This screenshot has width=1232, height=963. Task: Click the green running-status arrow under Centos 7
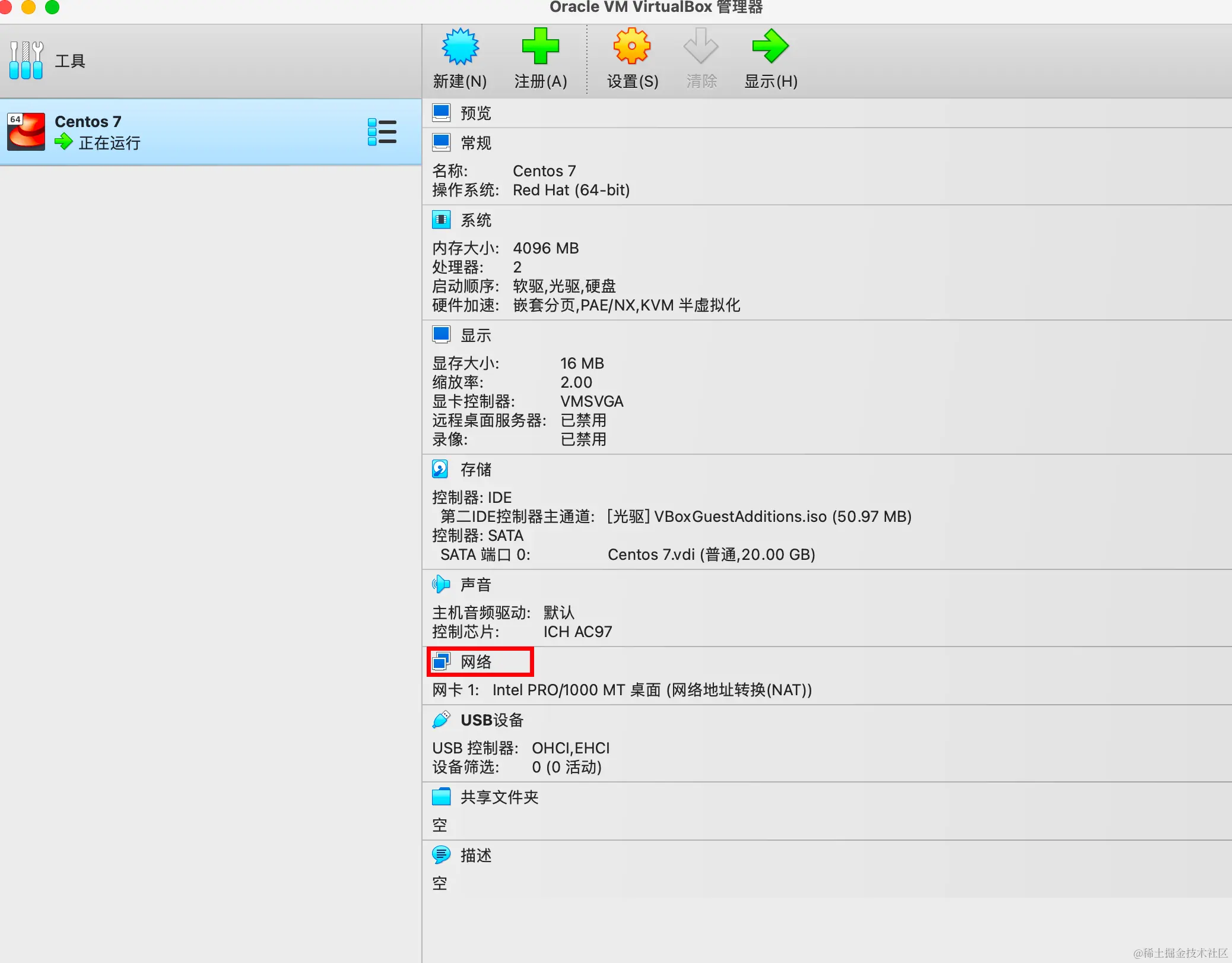coord(63,142)
